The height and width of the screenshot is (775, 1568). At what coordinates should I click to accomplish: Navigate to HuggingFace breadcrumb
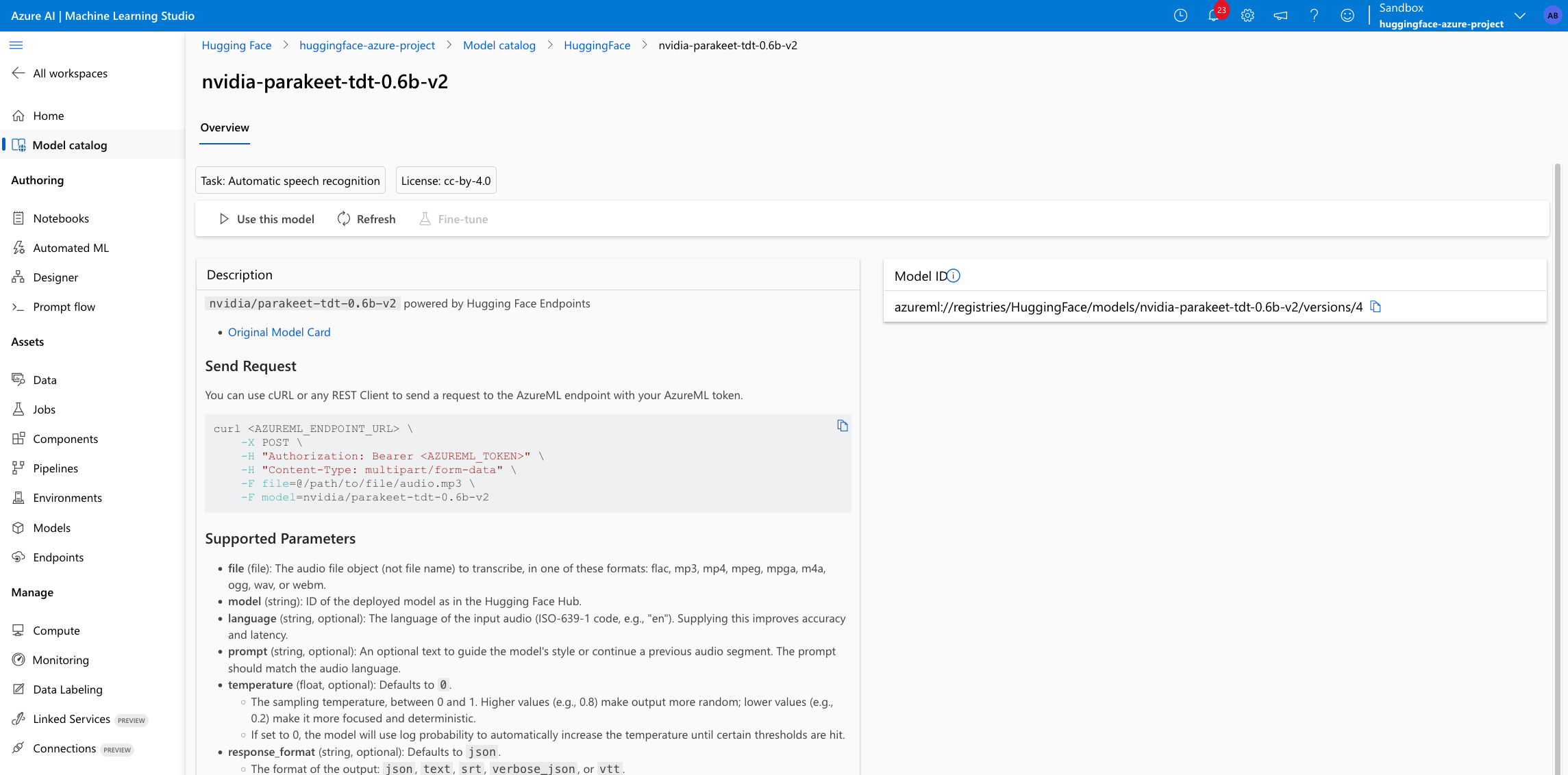pyautogui.click(x=597, y=45)
